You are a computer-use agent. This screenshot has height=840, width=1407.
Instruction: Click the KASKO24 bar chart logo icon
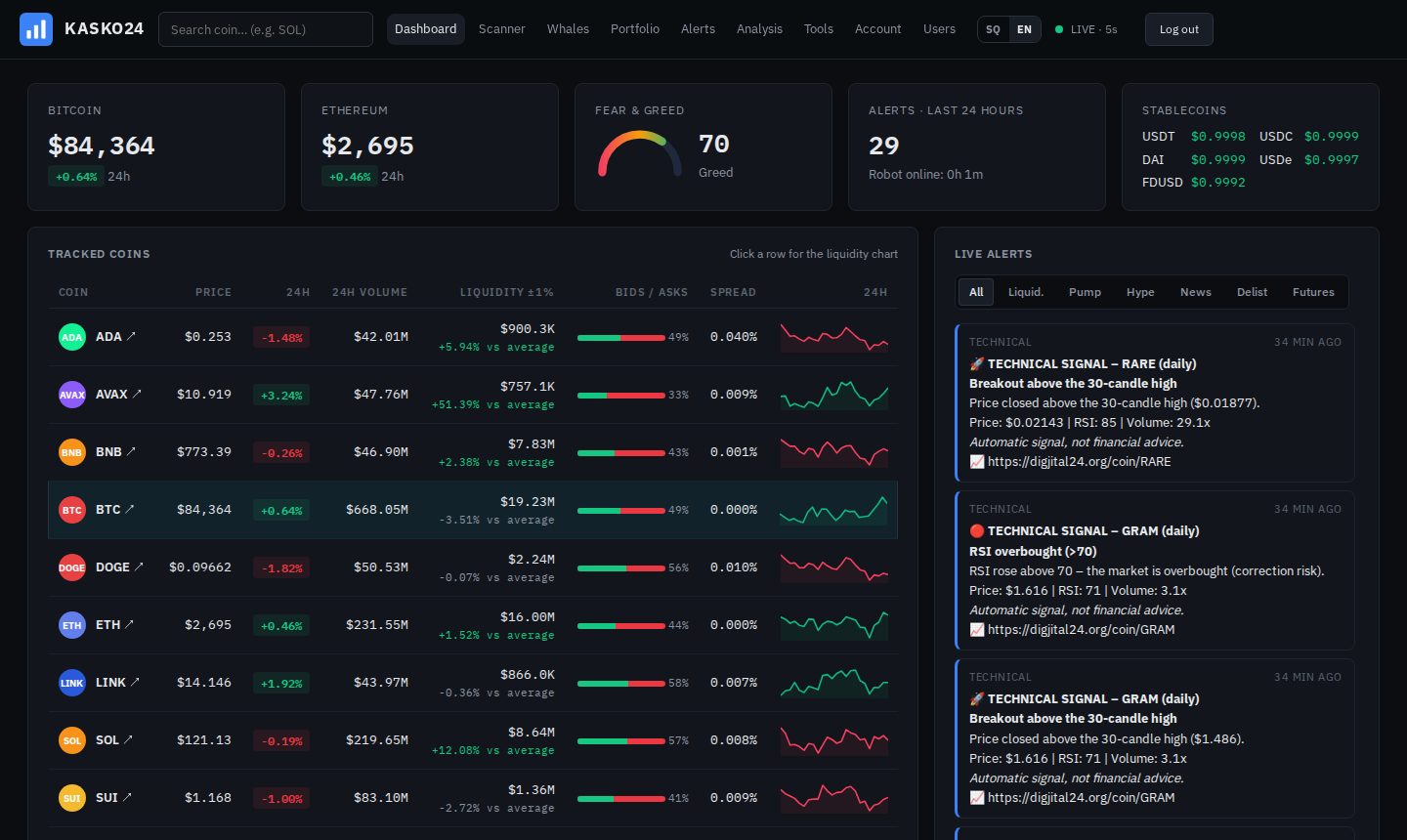[x=36, y=29]
